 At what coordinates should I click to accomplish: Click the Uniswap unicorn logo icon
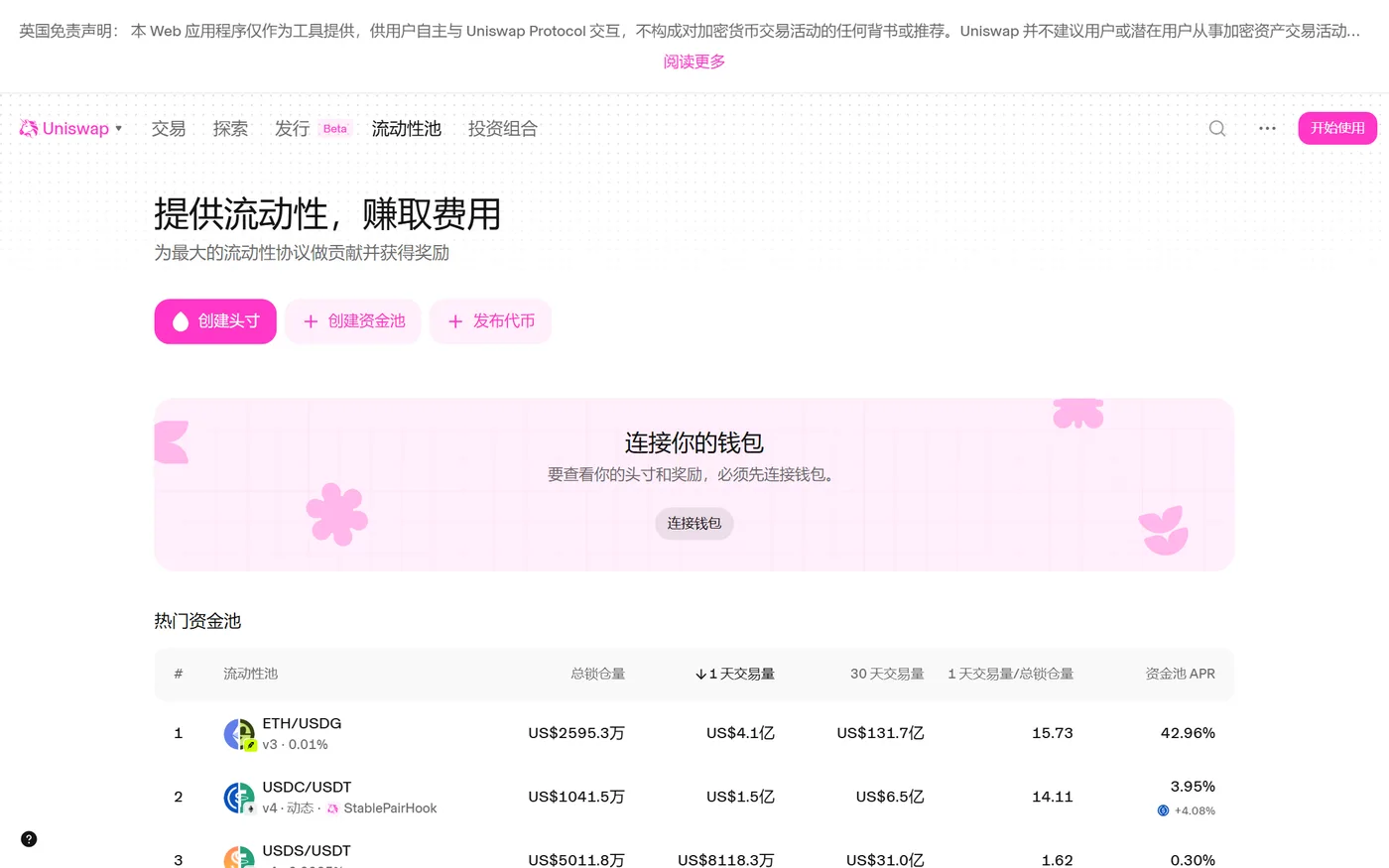point(29,128)
